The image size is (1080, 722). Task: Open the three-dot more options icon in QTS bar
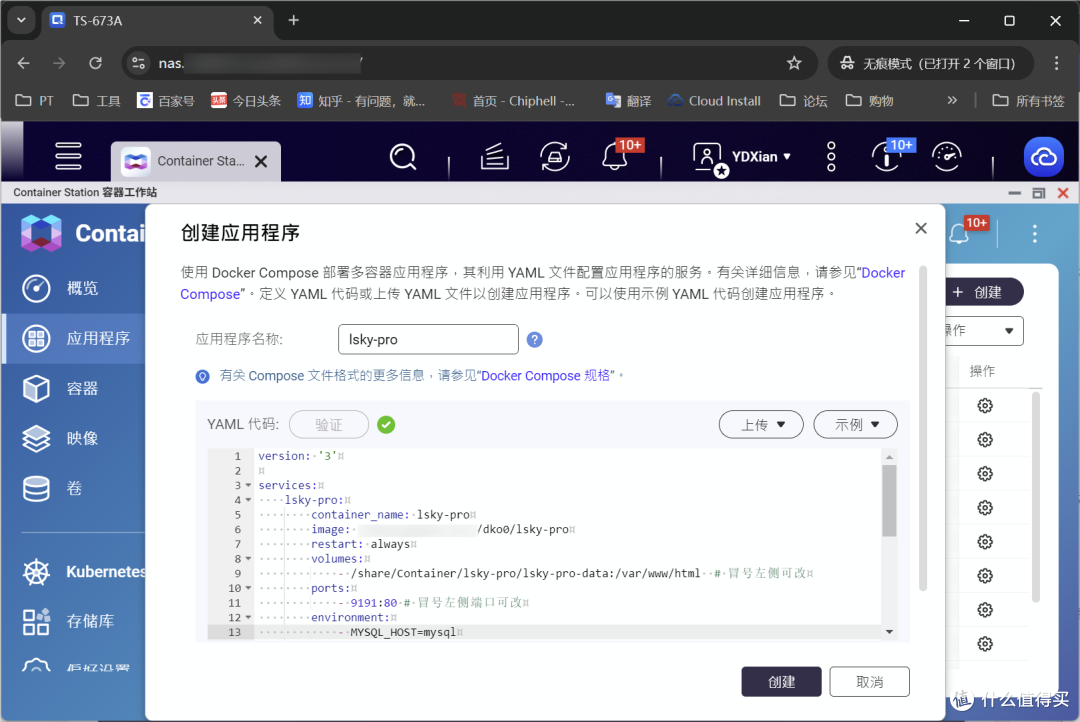click(x=831, y=157)
